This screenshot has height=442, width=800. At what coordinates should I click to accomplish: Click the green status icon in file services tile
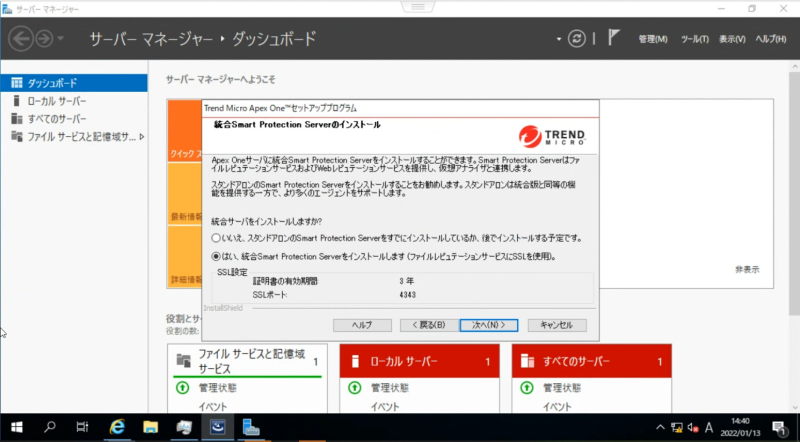click(183, 388)
